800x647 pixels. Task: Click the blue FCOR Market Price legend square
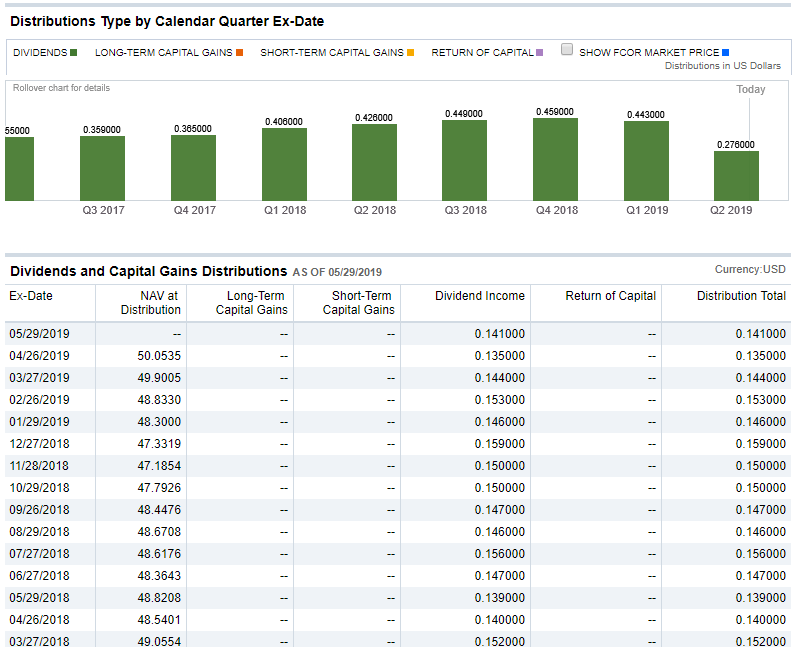[726, 53]
